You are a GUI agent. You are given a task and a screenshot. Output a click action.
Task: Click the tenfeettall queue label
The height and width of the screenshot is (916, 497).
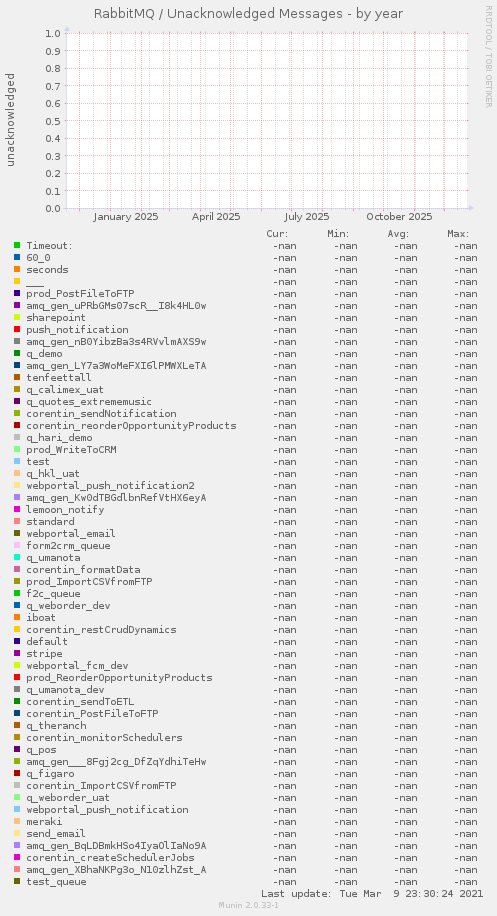[59, 377]
